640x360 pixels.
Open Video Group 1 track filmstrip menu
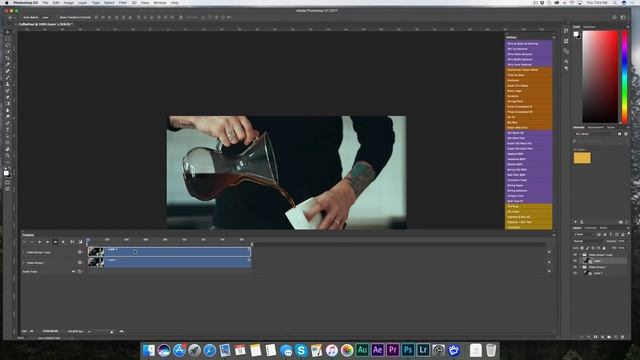coord(80,262)
